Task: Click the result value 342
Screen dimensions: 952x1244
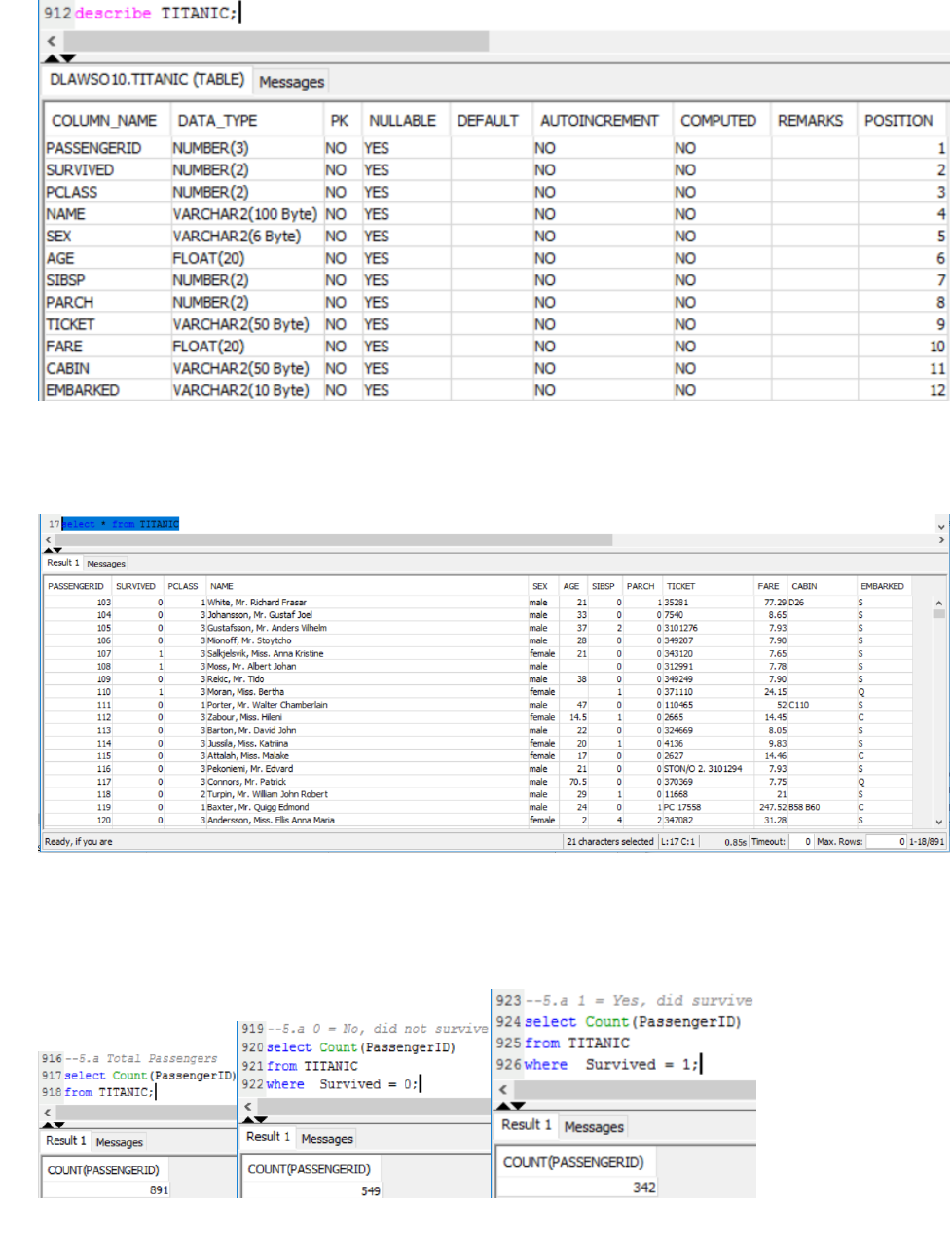Action: tap(644, 1188)
